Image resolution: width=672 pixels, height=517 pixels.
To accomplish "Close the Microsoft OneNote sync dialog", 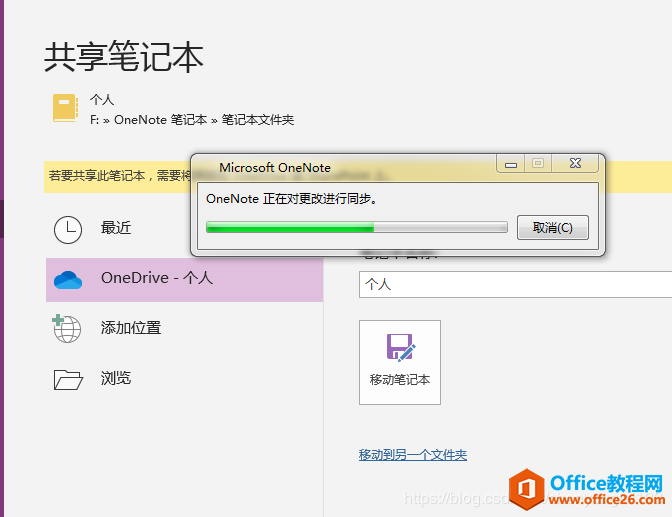I will 575,163.
